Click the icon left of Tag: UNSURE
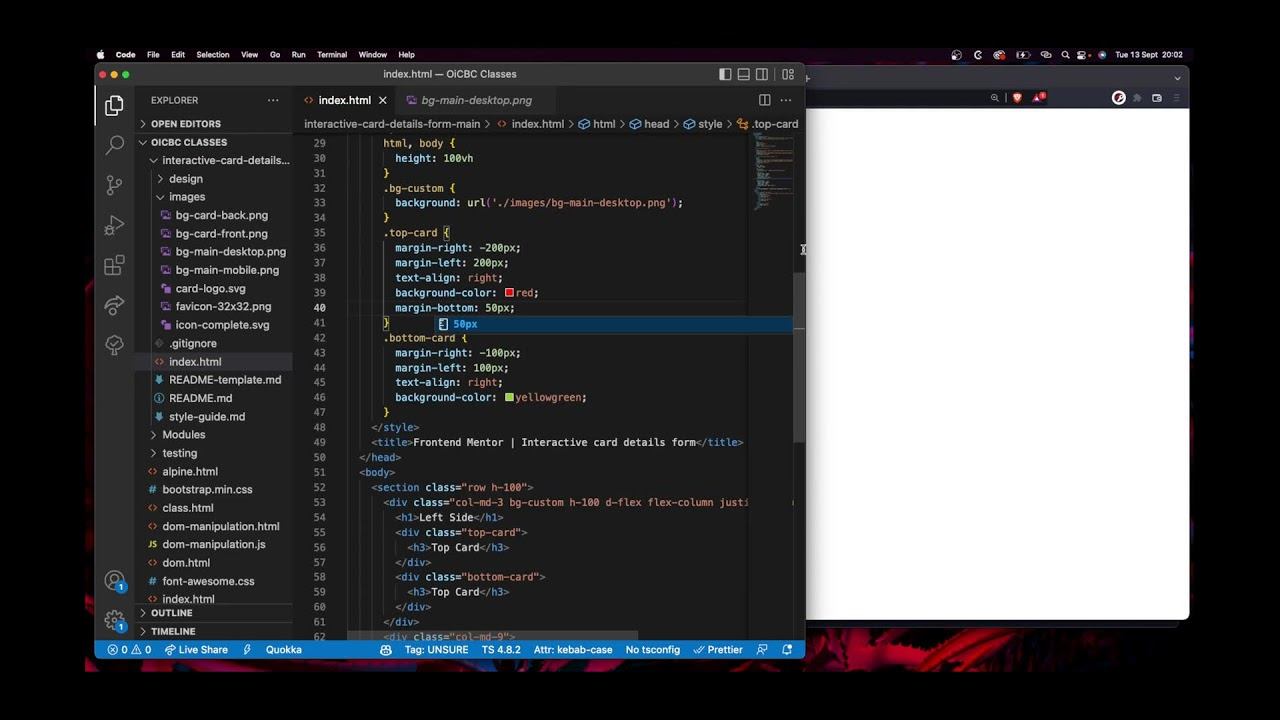1280x720 pixels. (x=386, y=650)
